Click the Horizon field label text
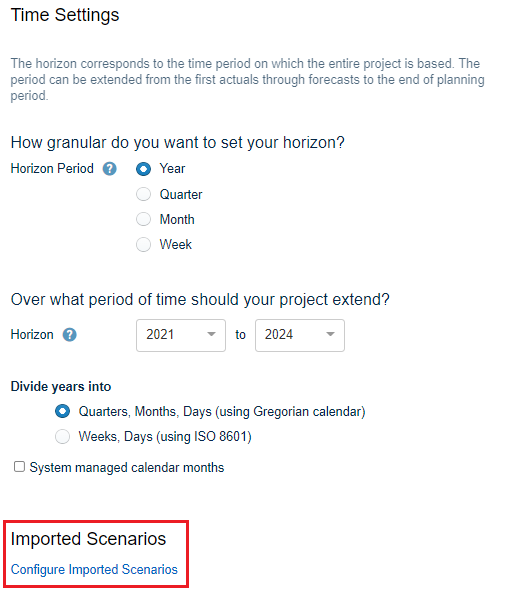This screenshot has width=521, height=597. tap(32, 335)
